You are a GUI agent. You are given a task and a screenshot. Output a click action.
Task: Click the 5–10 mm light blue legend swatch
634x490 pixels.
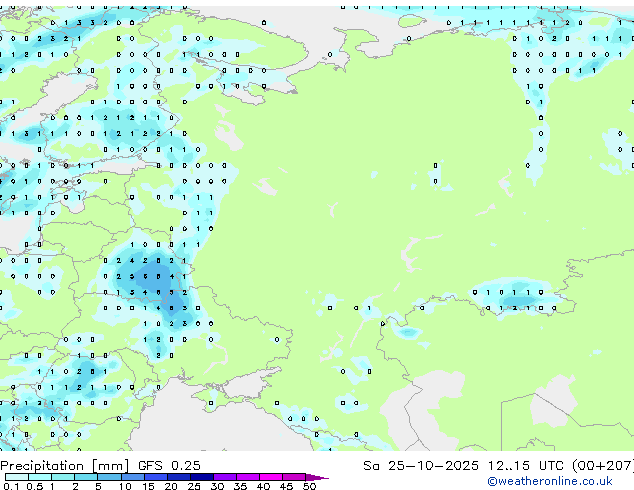click(109, 477)
